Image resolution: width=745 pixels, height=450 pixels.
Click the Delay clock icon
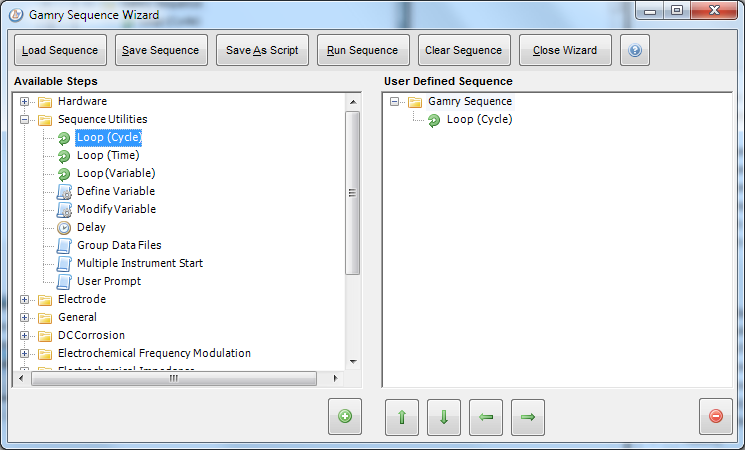[64, 228]
